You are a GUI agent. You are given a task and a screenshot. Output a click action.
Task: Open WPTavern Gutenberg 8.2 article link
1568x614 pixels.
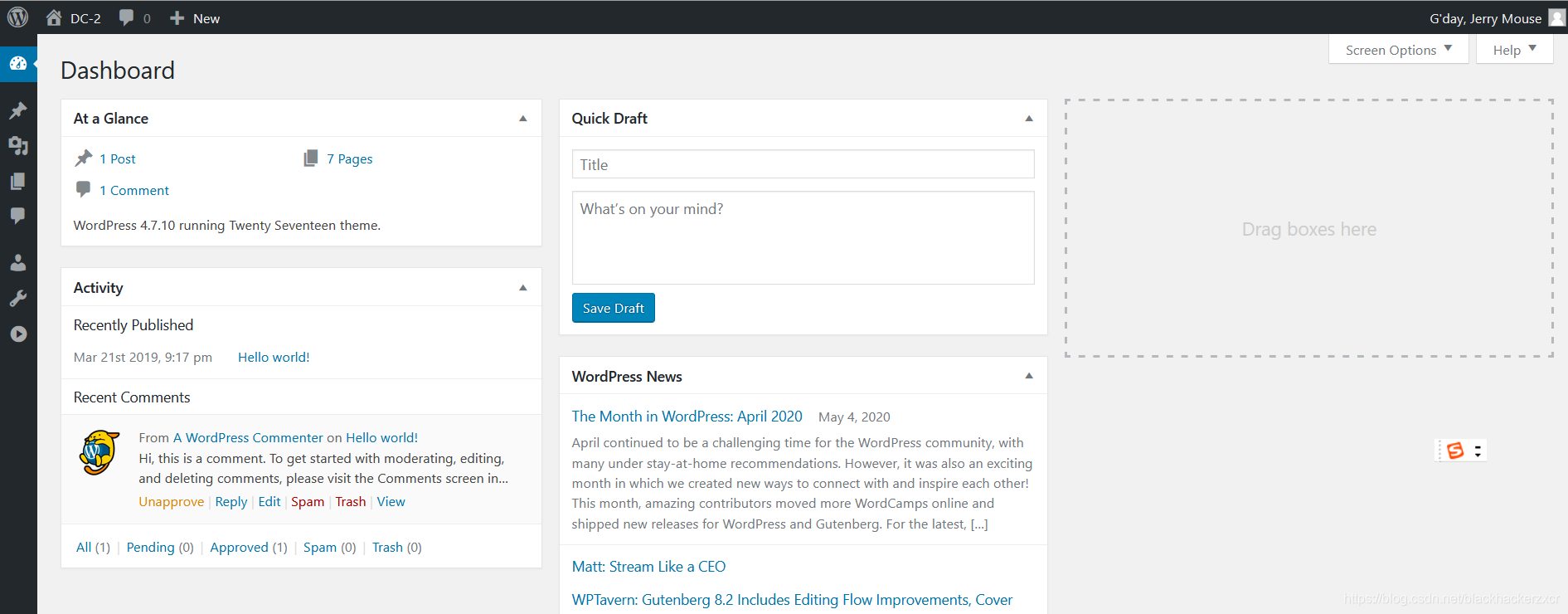(x=792, y=599)
